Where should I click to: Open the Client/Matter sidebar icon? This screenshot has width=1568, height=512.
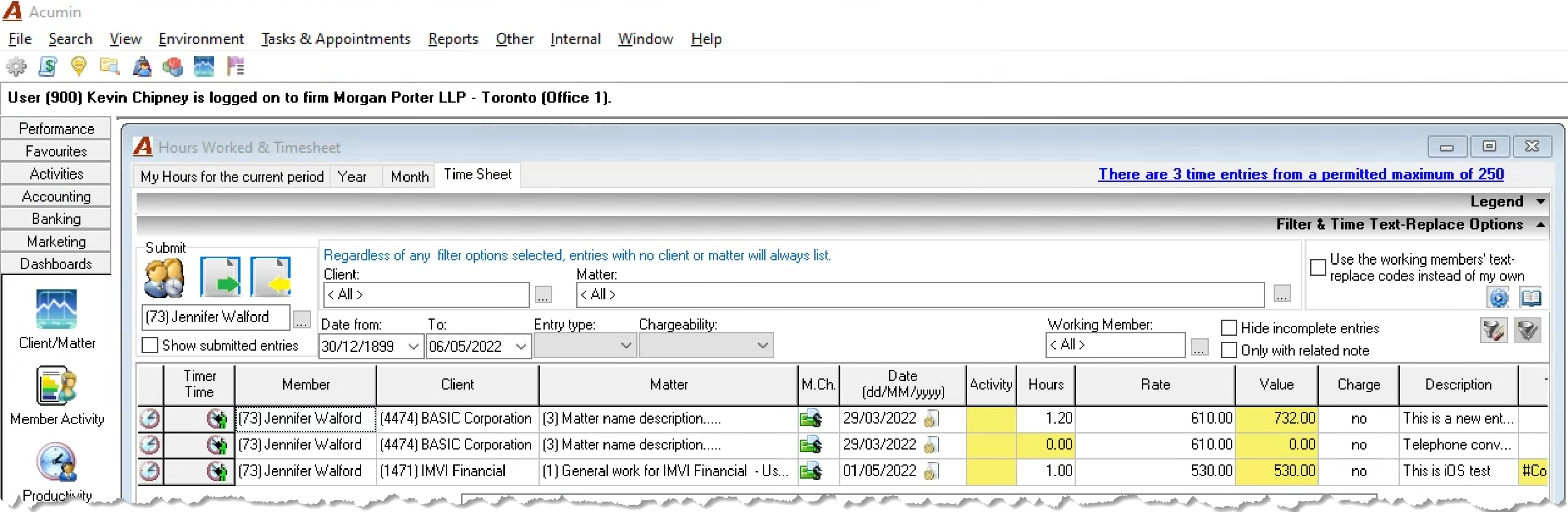point(56,309)
